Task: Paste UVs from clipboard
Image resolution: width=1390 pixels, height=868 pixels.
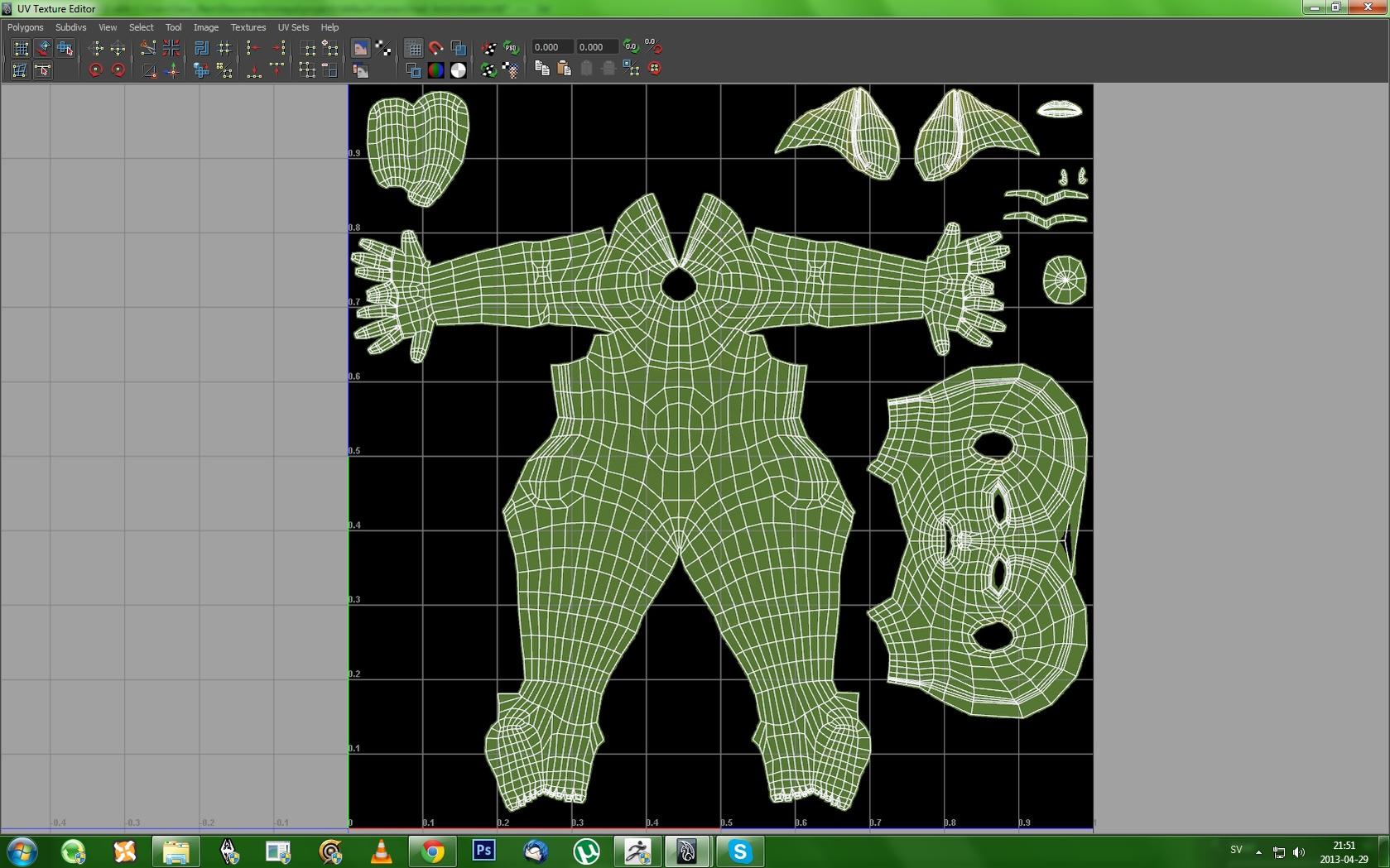Action: click(565, 69)
